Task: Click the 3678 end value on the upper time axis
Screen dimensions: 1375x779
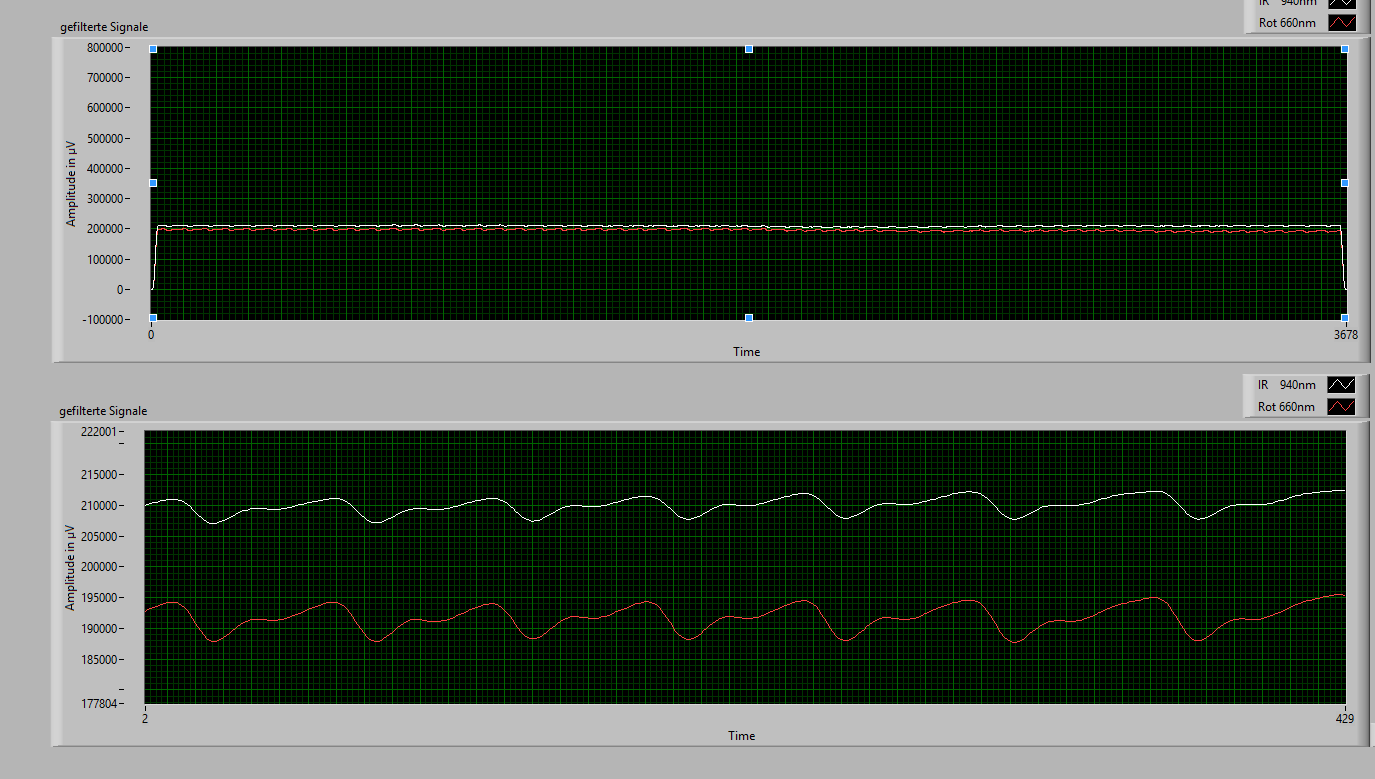Action: pyautogui.click(x=1345, y=335)
